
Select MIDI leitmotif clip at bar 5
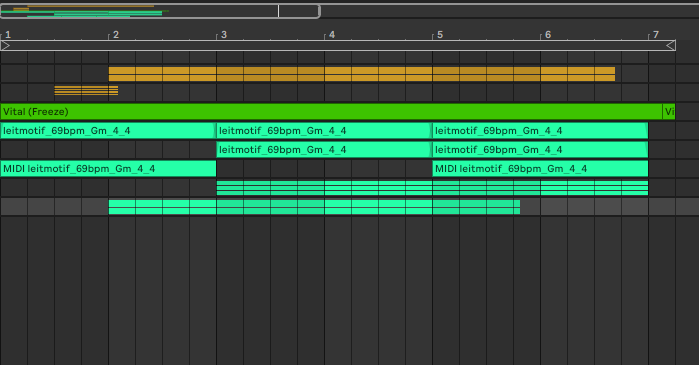(x=540, y=168)
